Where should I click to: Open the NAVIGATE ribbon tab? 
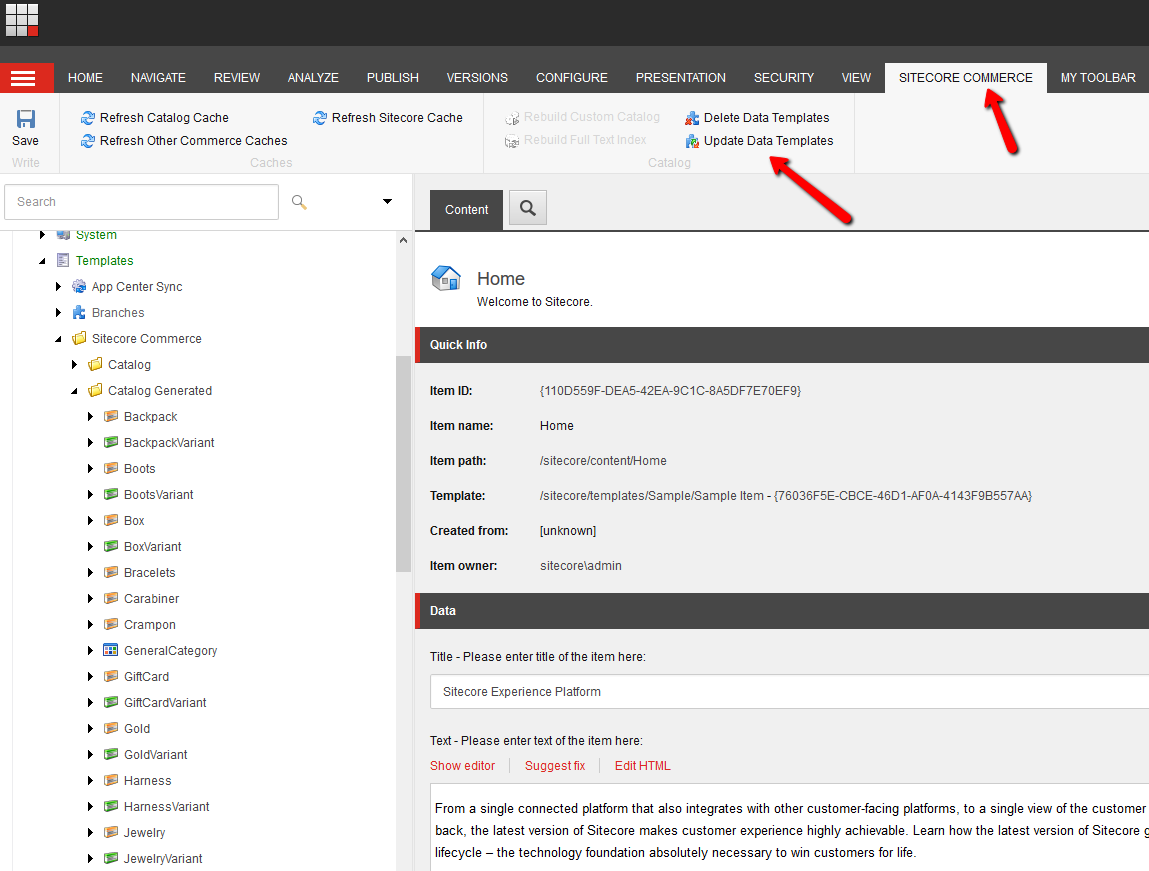click(x=158, y=78)
